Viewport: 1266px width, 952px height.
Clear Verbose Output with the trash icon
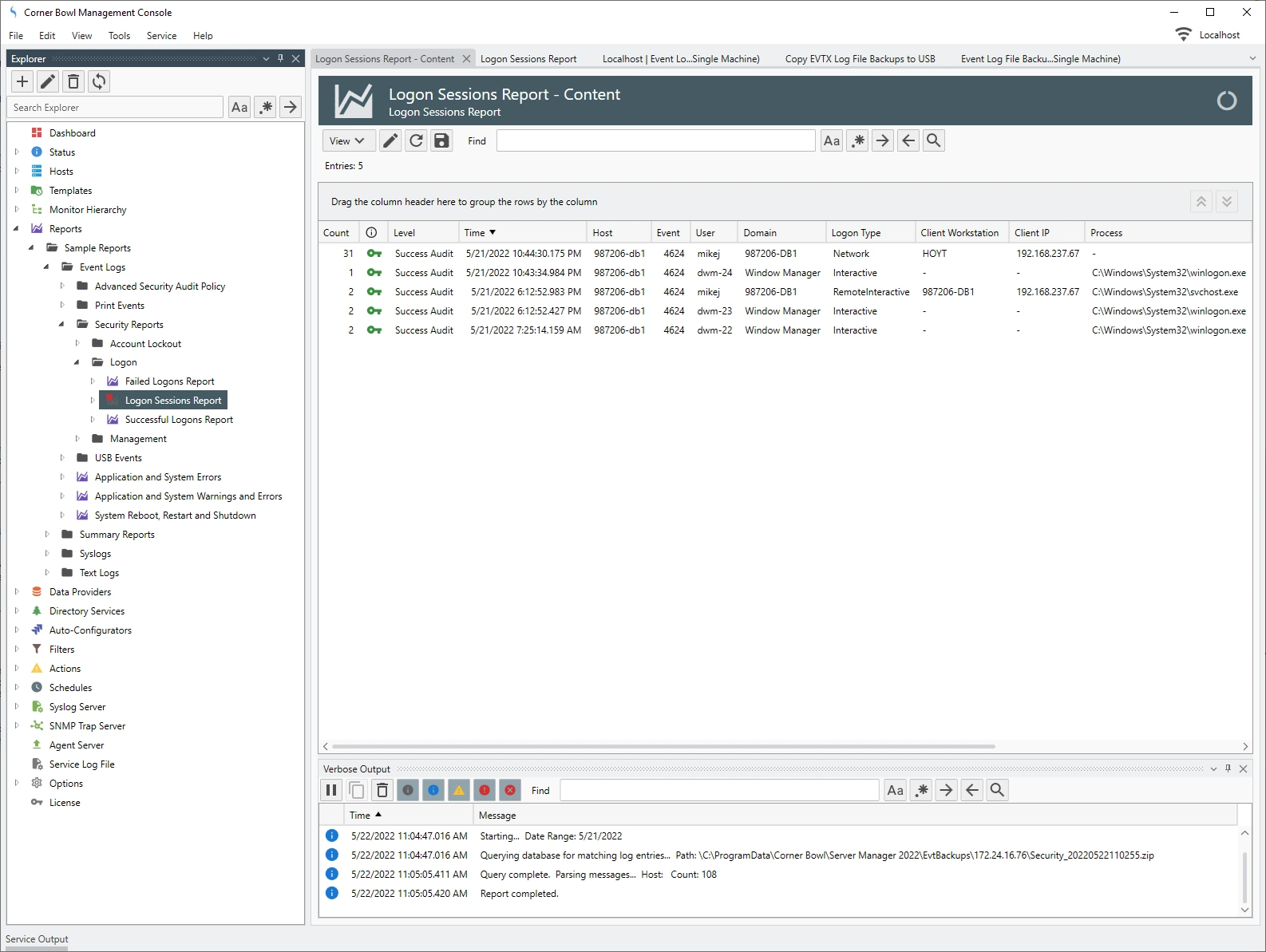click(x=382, y=790)
